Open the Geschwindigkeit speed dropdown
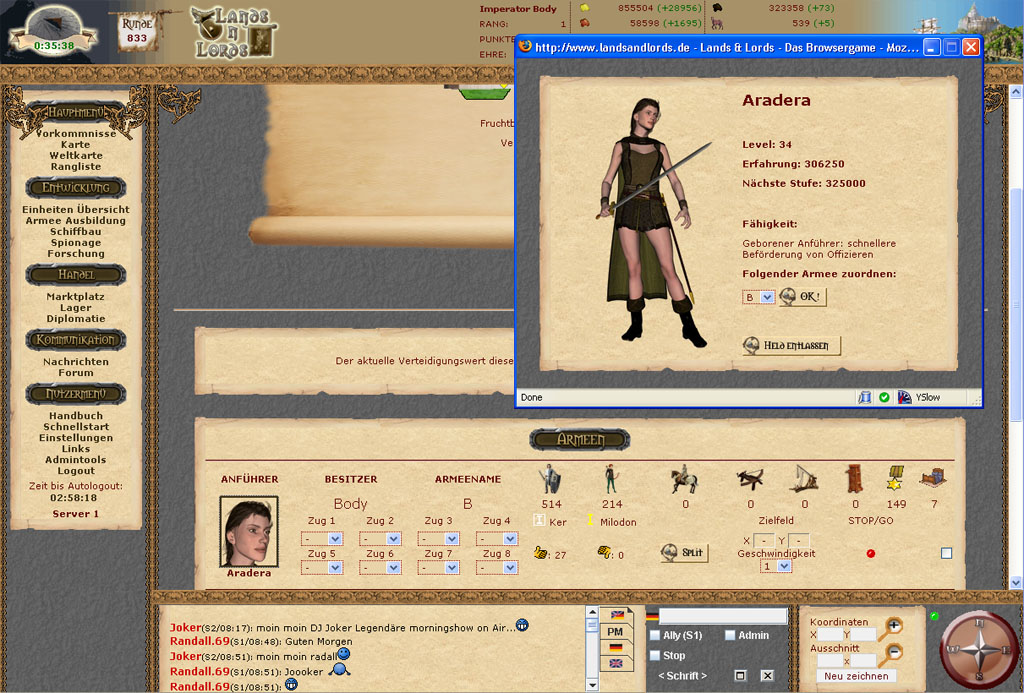Screen dimensions: 1024x693 click(x=776, y=566)
